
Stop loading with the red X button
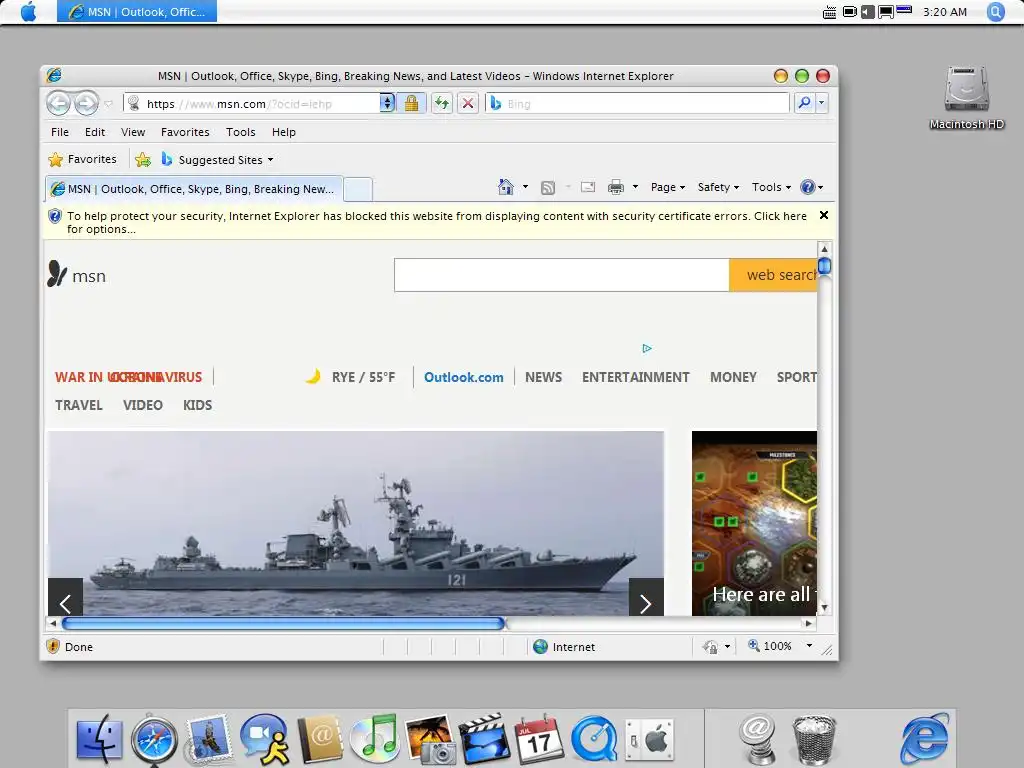[468, 103]
